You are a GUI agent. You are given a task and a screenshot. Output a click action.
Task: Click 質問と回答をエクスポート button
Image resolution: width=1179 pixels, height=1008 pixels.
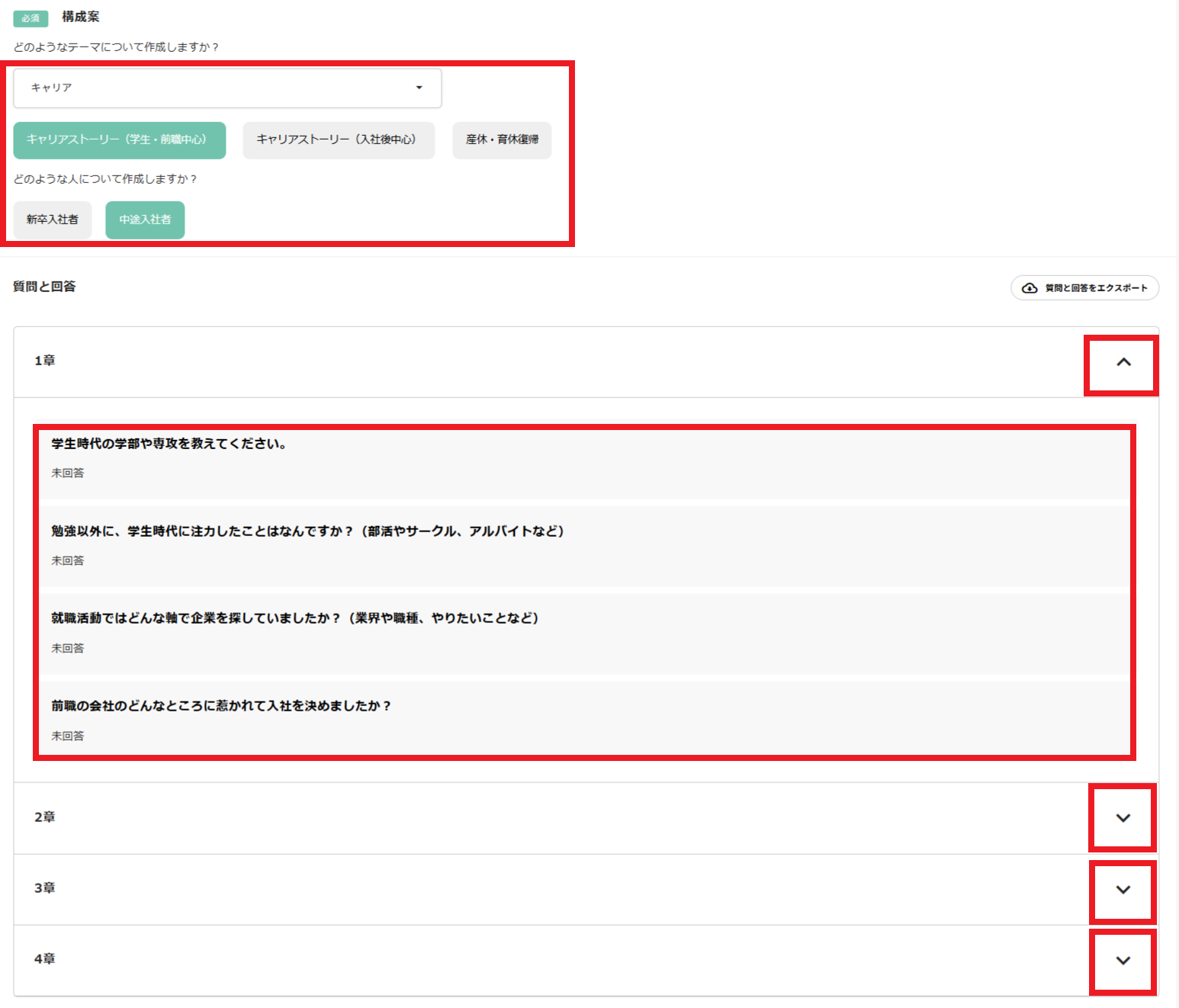click(1084, 287)
